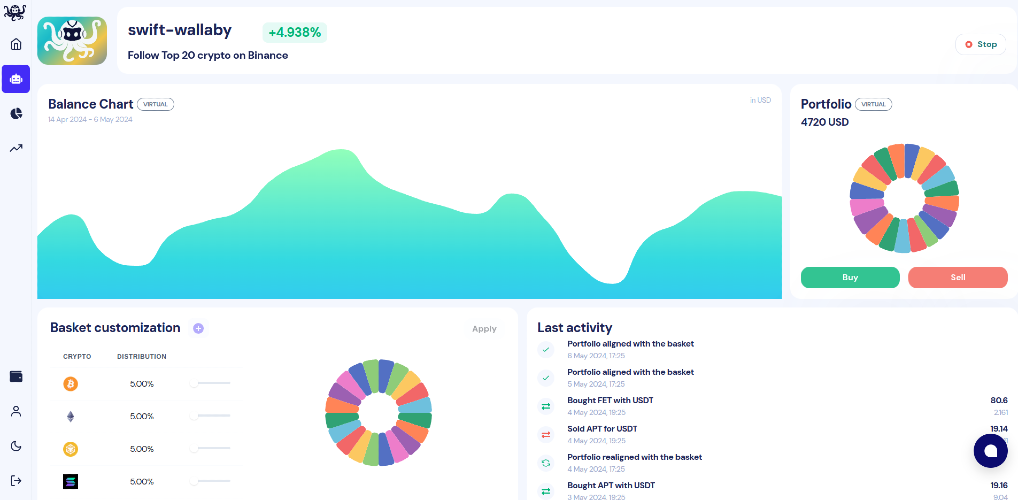
Task: Click the Ethereum distribution slider
Action: (x=211, y=416)
